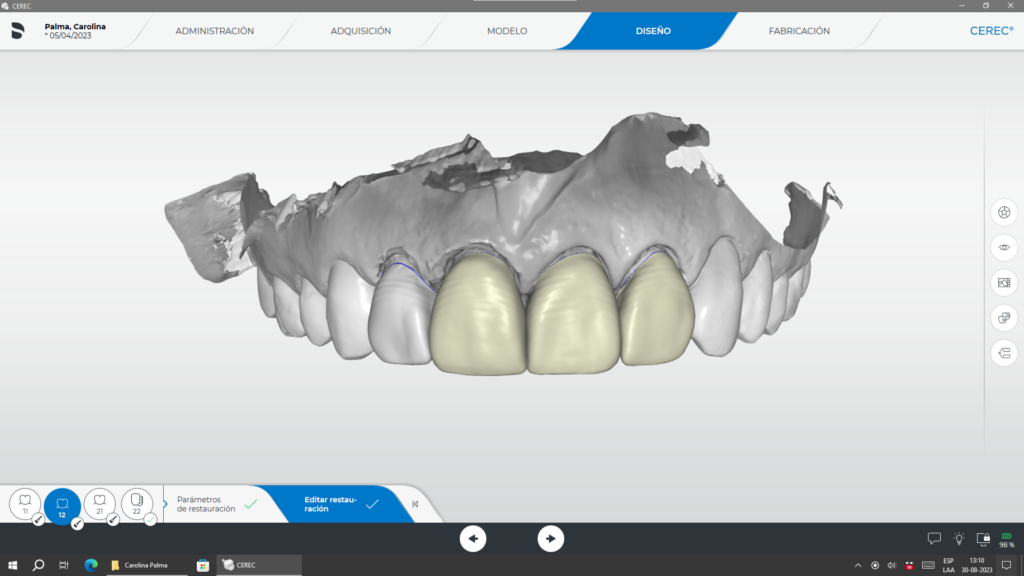Viewport: 1024px width, 576px height.
Task: Expand the step list chevron beside tooth 22
Action: click(165, 504)
